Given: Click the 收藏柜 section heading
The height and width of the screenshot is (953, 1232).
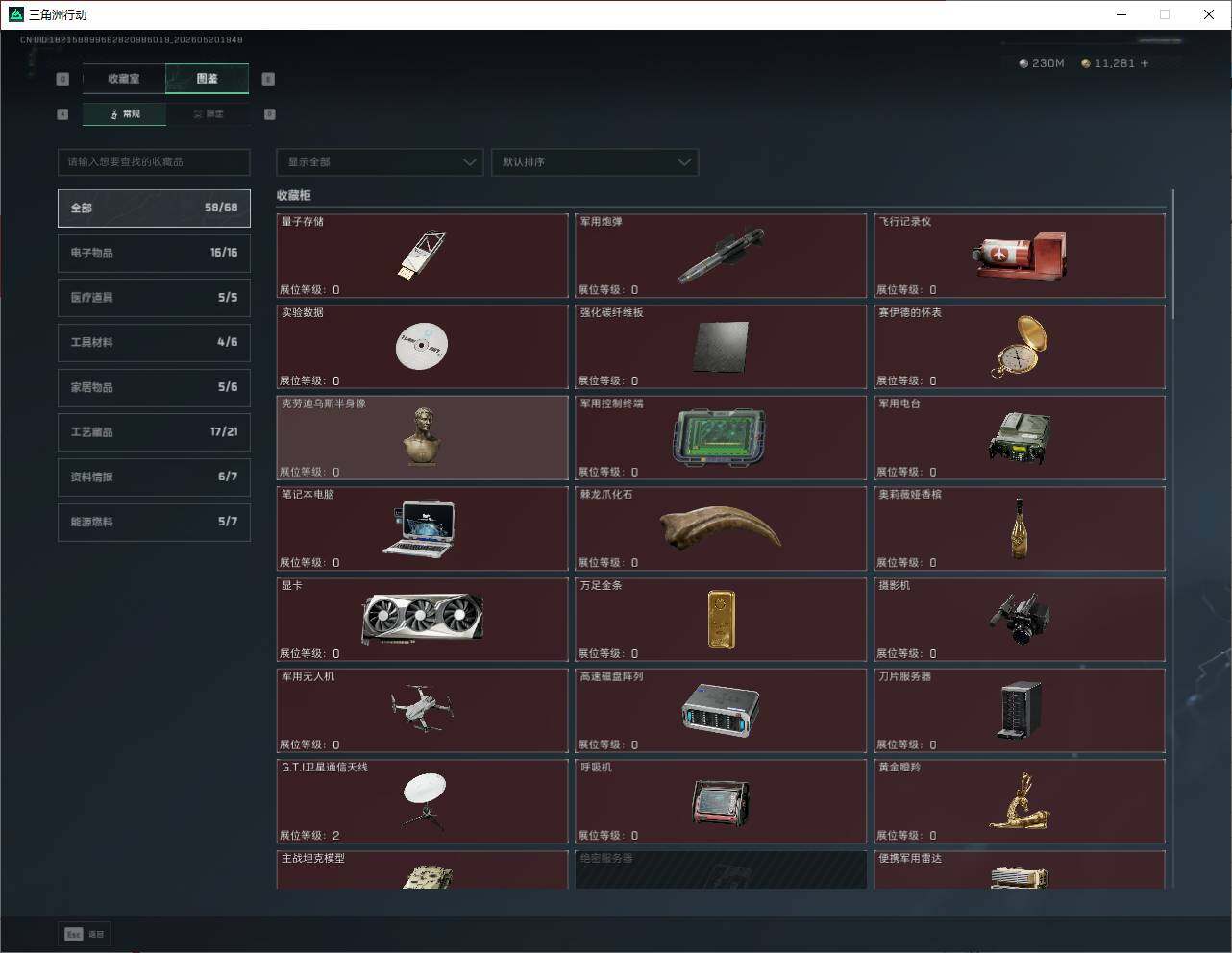Looking at the screenshot, I should click(294, 195).
